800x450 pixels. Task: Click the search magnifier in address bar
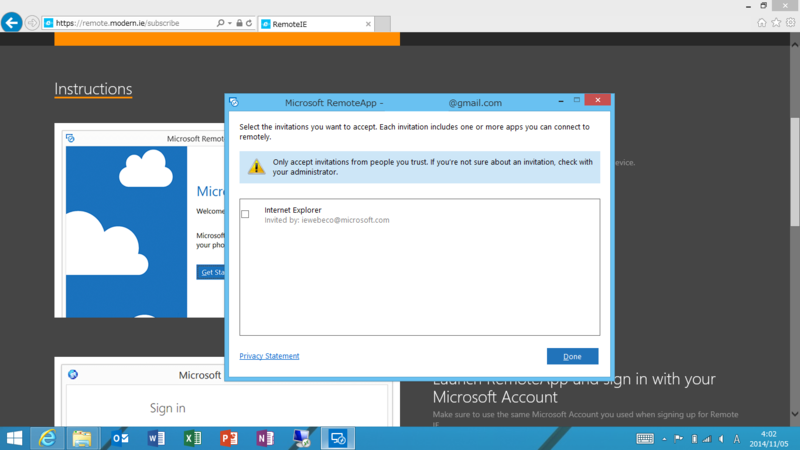pyautogui.click(x=220, y=23)
